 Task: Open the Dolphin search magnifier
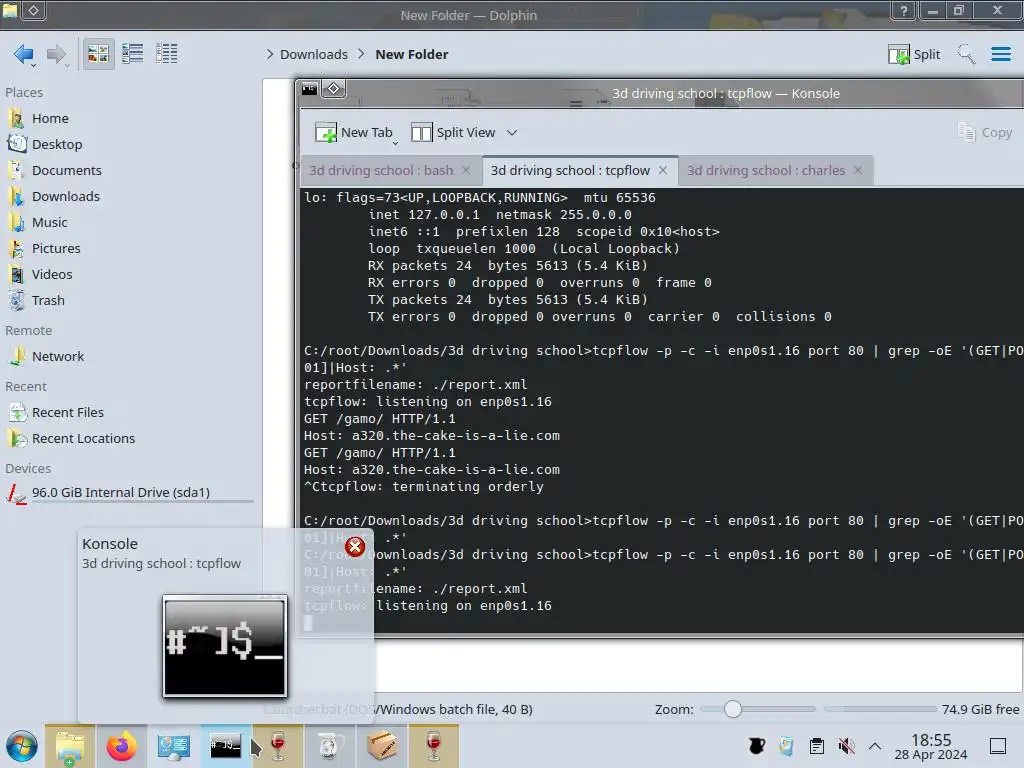tap(966, 54)
